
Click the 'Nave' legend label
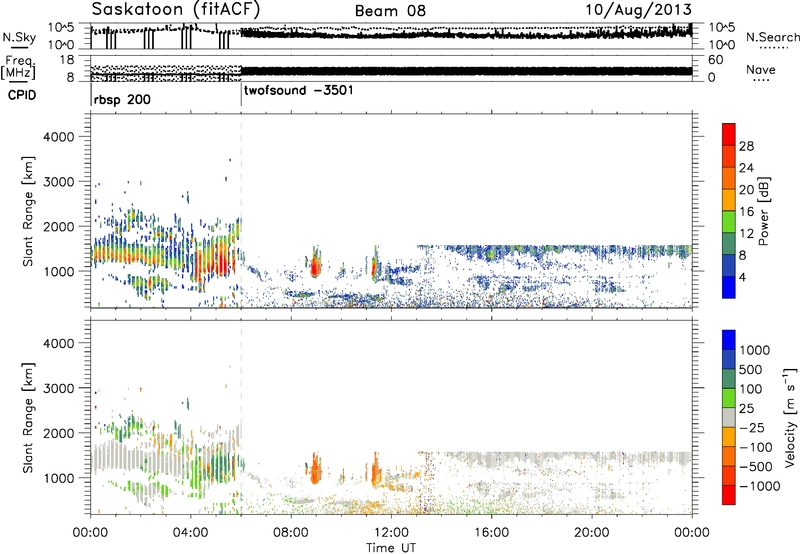coord(761,70)
